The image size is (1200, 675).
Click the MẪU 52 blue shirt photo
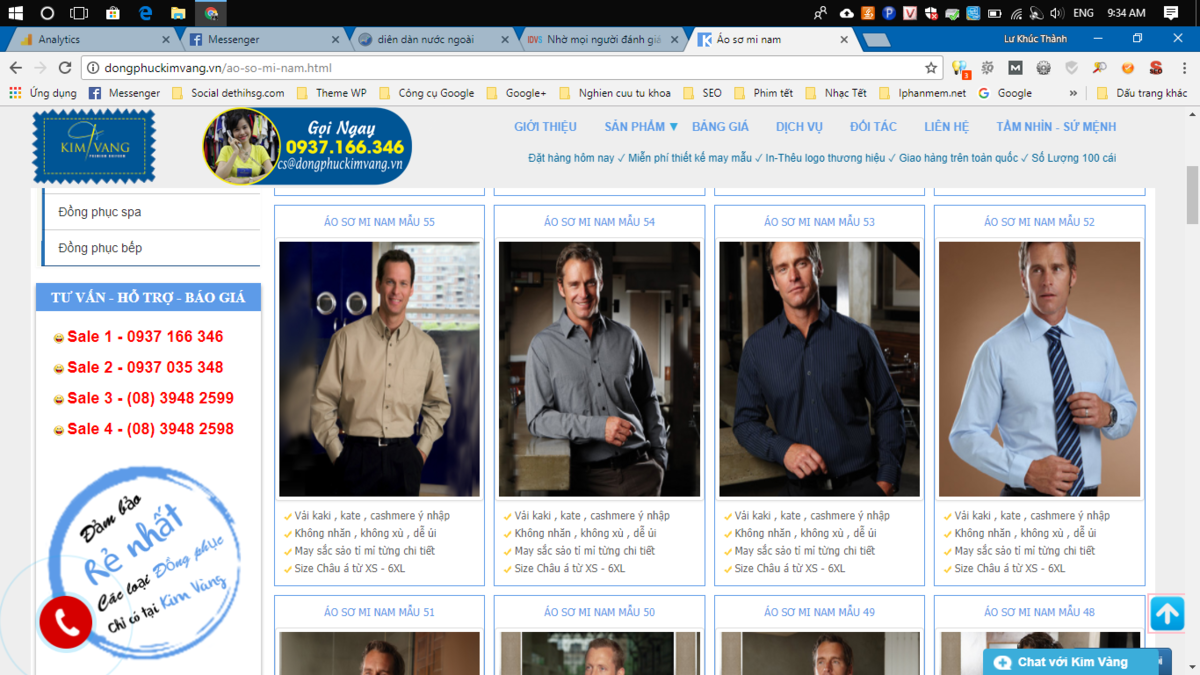(x=1039, y=369)
